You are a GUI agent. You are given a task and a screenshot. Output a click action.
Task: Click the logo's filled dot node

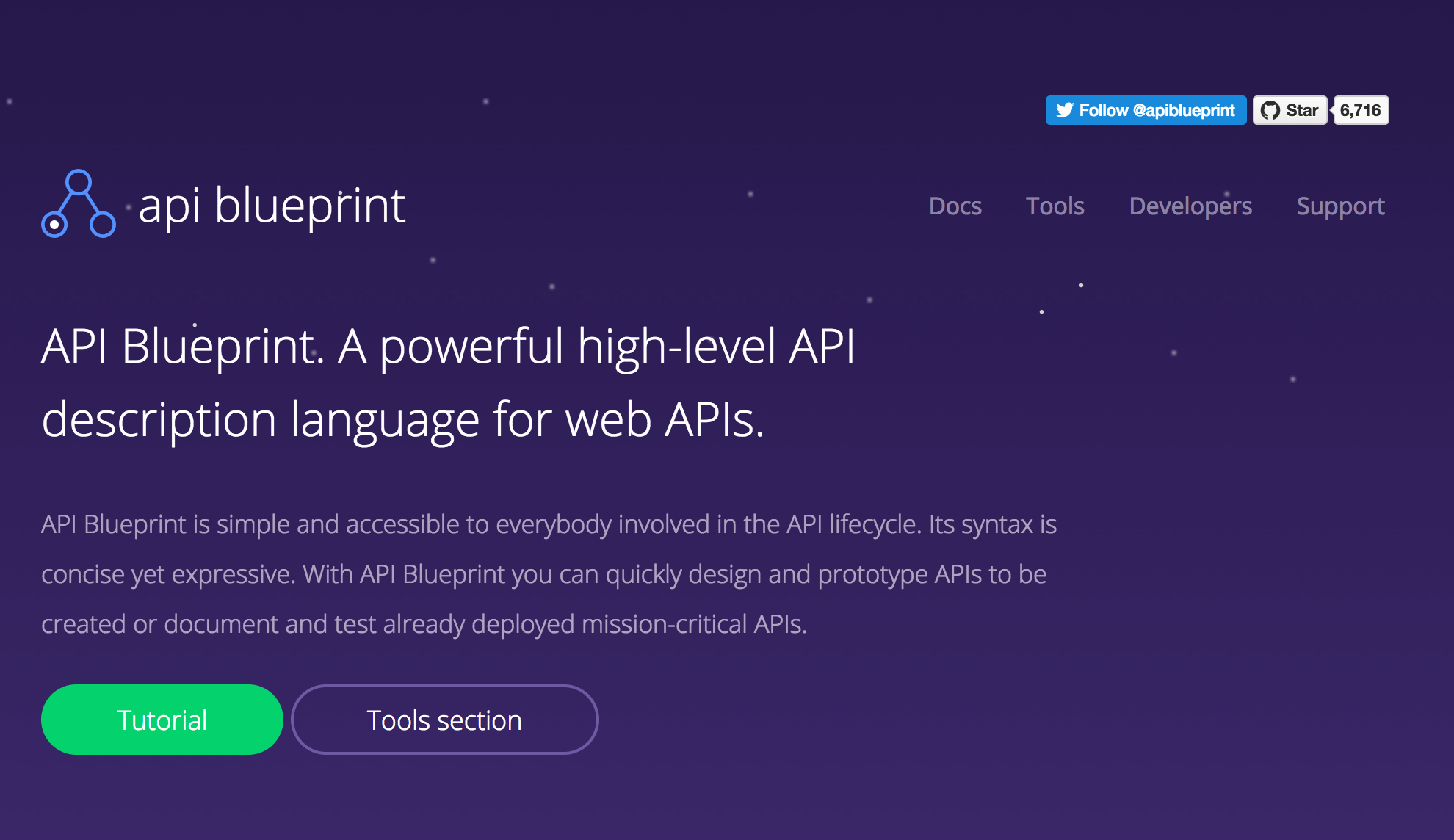pos(54,224)
